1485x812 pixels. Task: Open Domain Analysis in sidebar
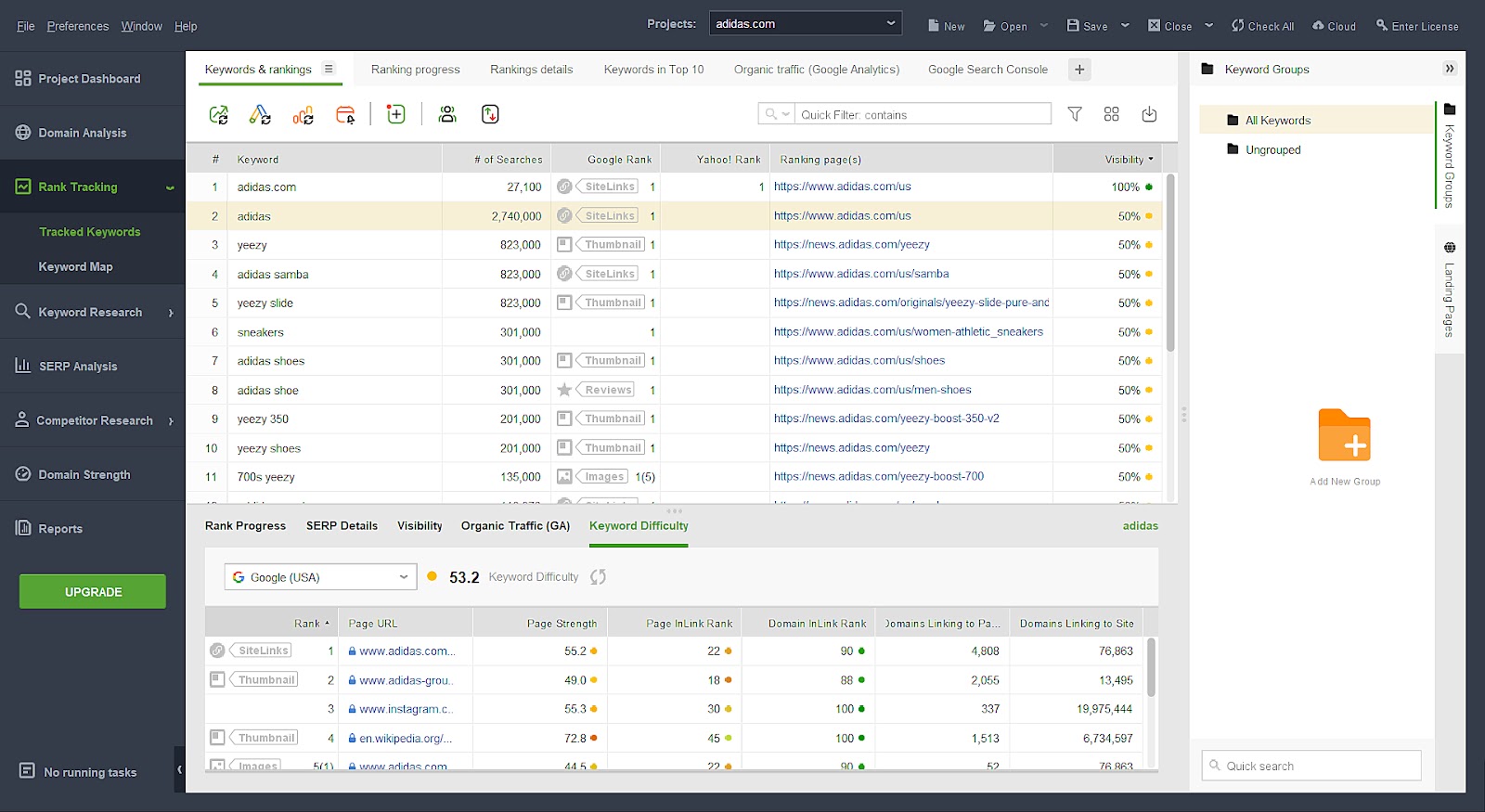click(x=83, y=133)
